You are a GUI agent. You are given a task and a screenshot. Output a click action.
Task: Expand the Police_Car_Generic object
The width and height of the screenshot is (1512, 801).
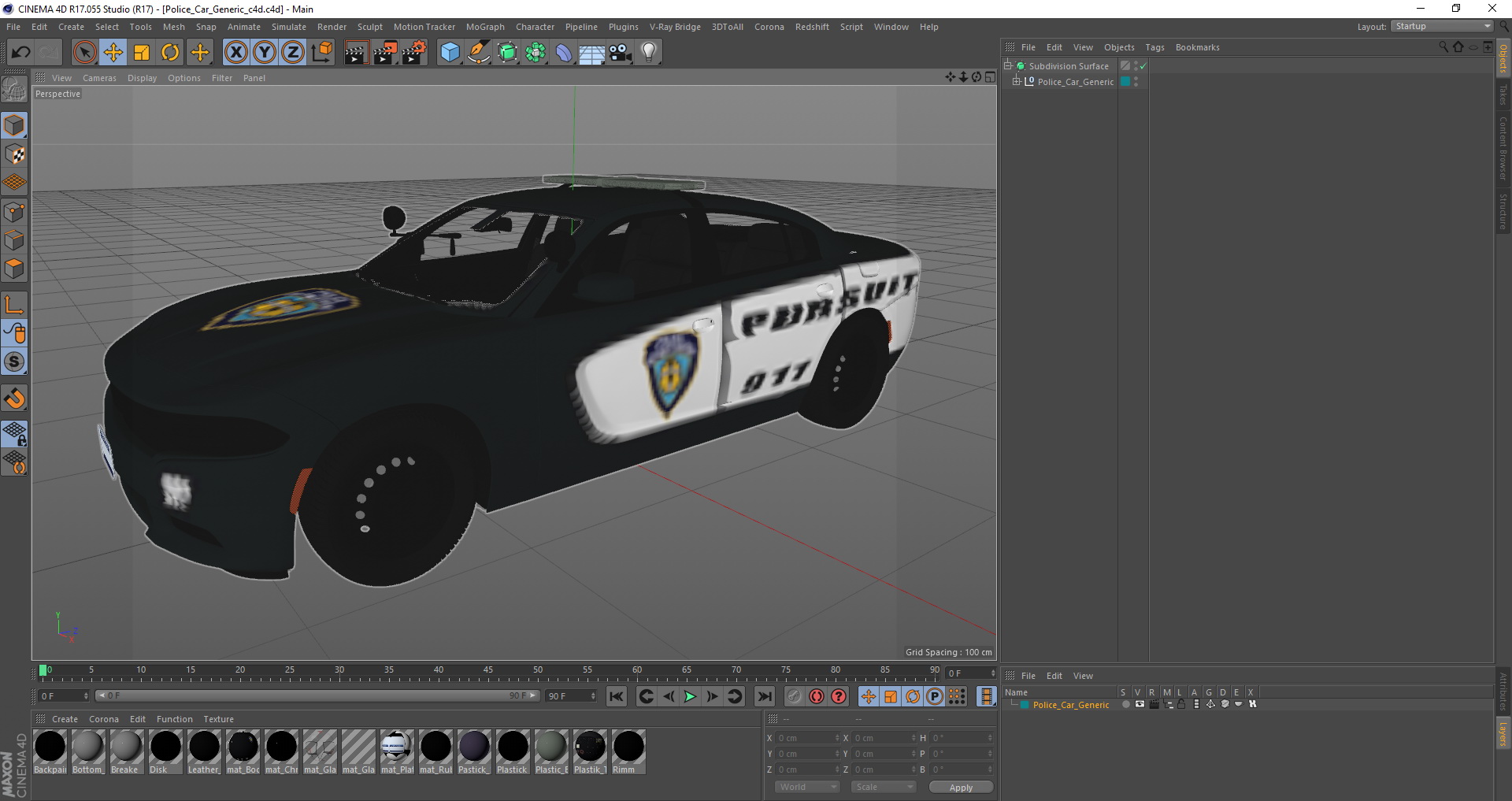click(x=1017, y=81)
